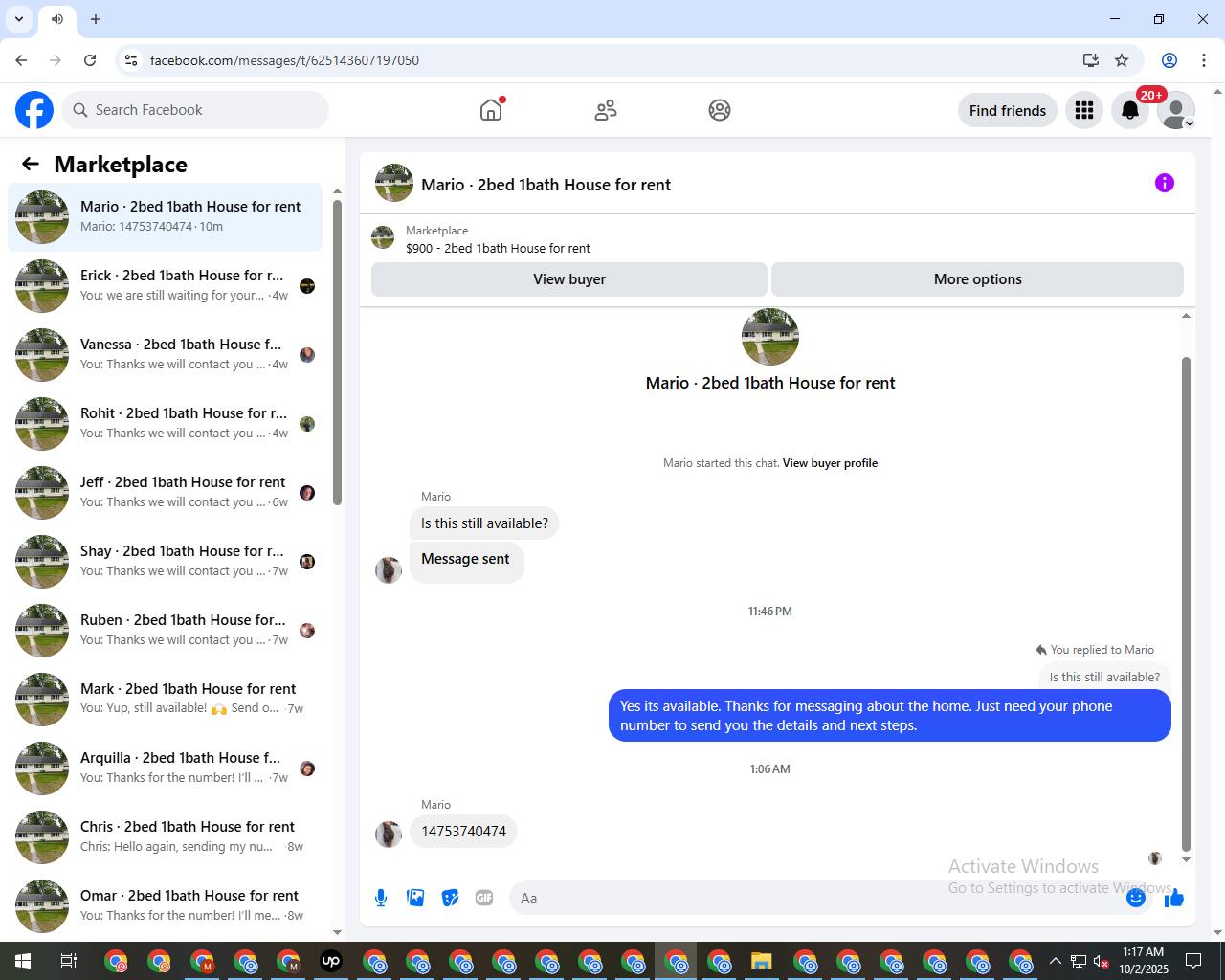Click the conversation list scrollbar

pyautogui.click(x=337, y=354)
